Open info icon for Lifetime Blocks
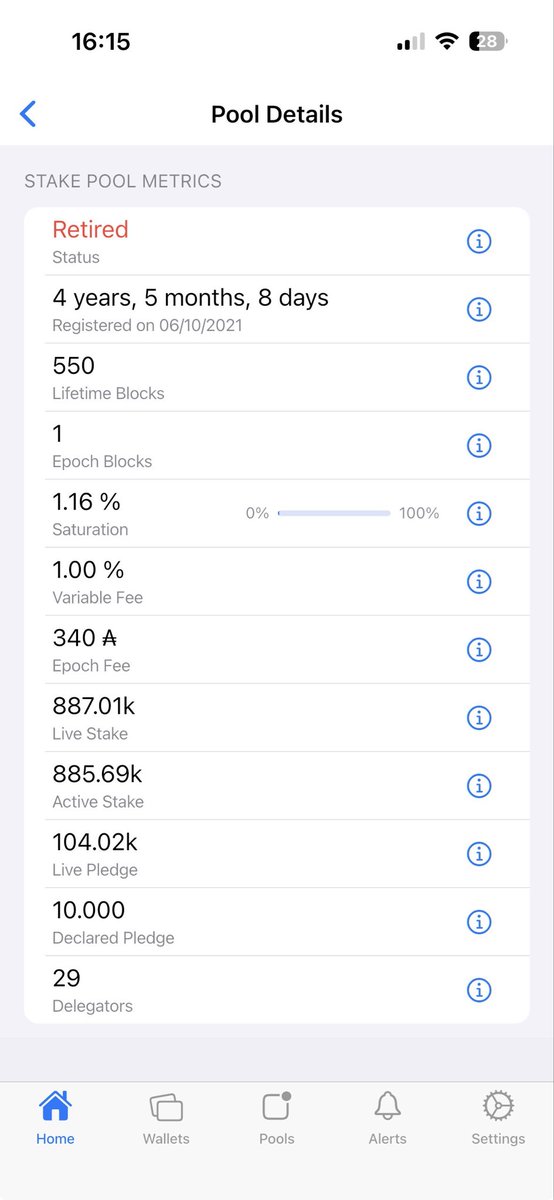This screenshot has height=1200, width=554. [479, 377]
